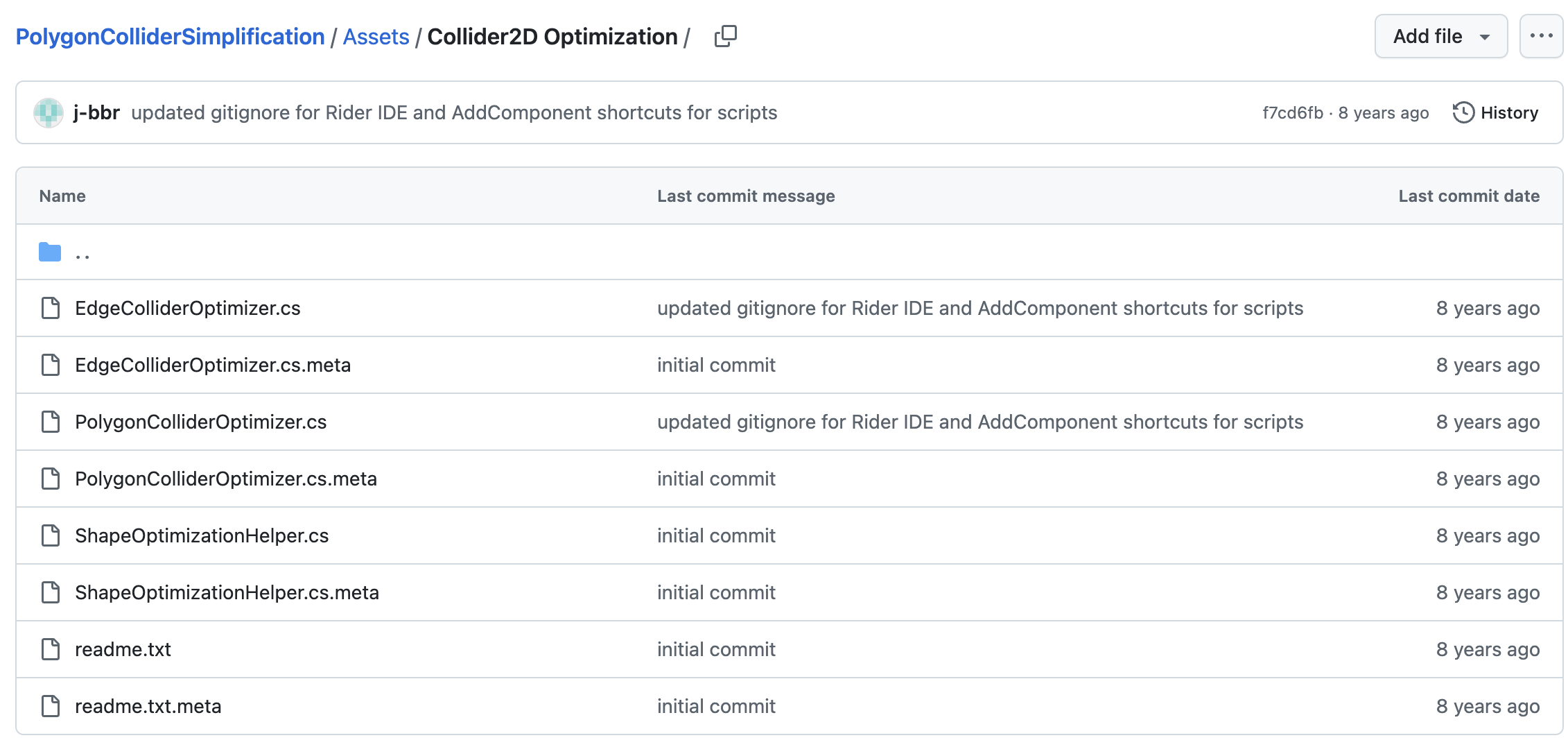Image resolution: width=1568 pixels, height=756 pixels.
Task: Click the j-bbr username link
Action: 96,112
